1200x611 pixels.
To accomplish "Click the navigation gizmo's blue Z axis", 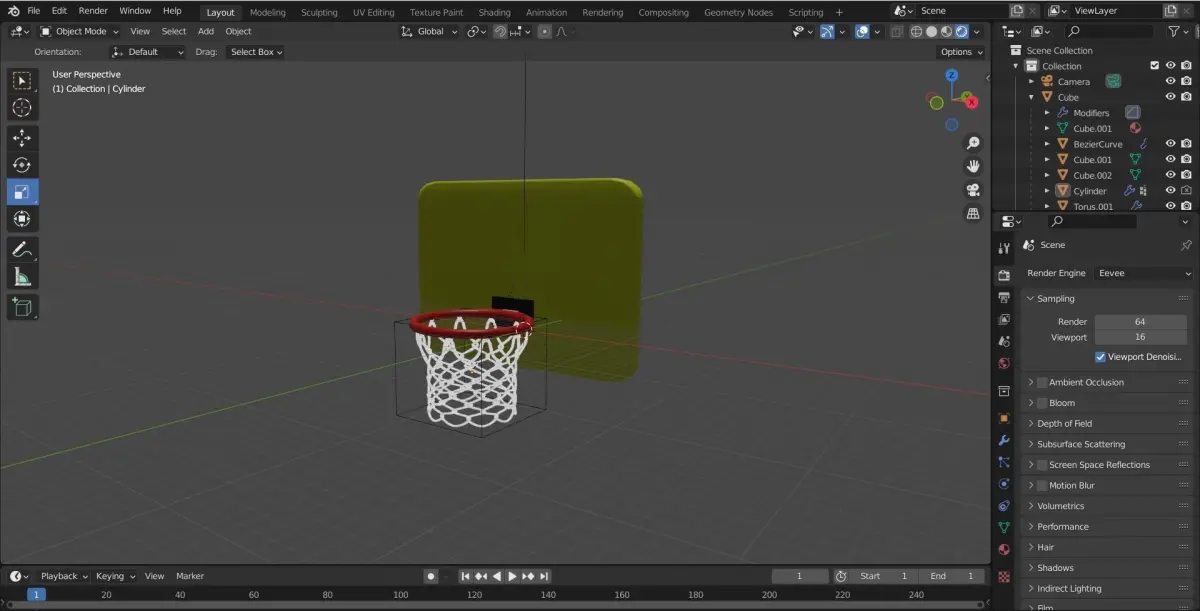I will (x=952, y=75).
